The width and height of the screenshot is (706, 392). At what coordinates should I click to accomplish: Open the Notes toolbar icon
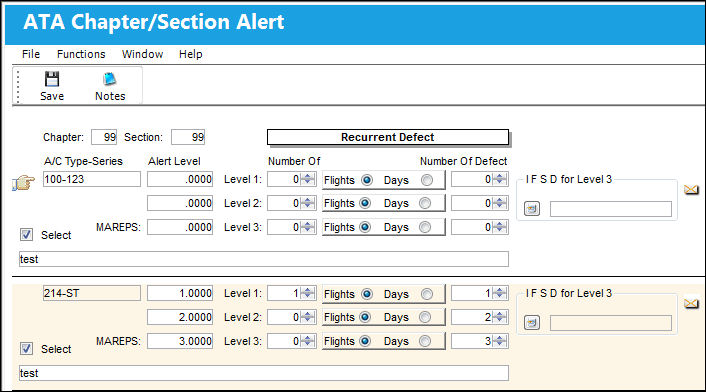(109, 79)
